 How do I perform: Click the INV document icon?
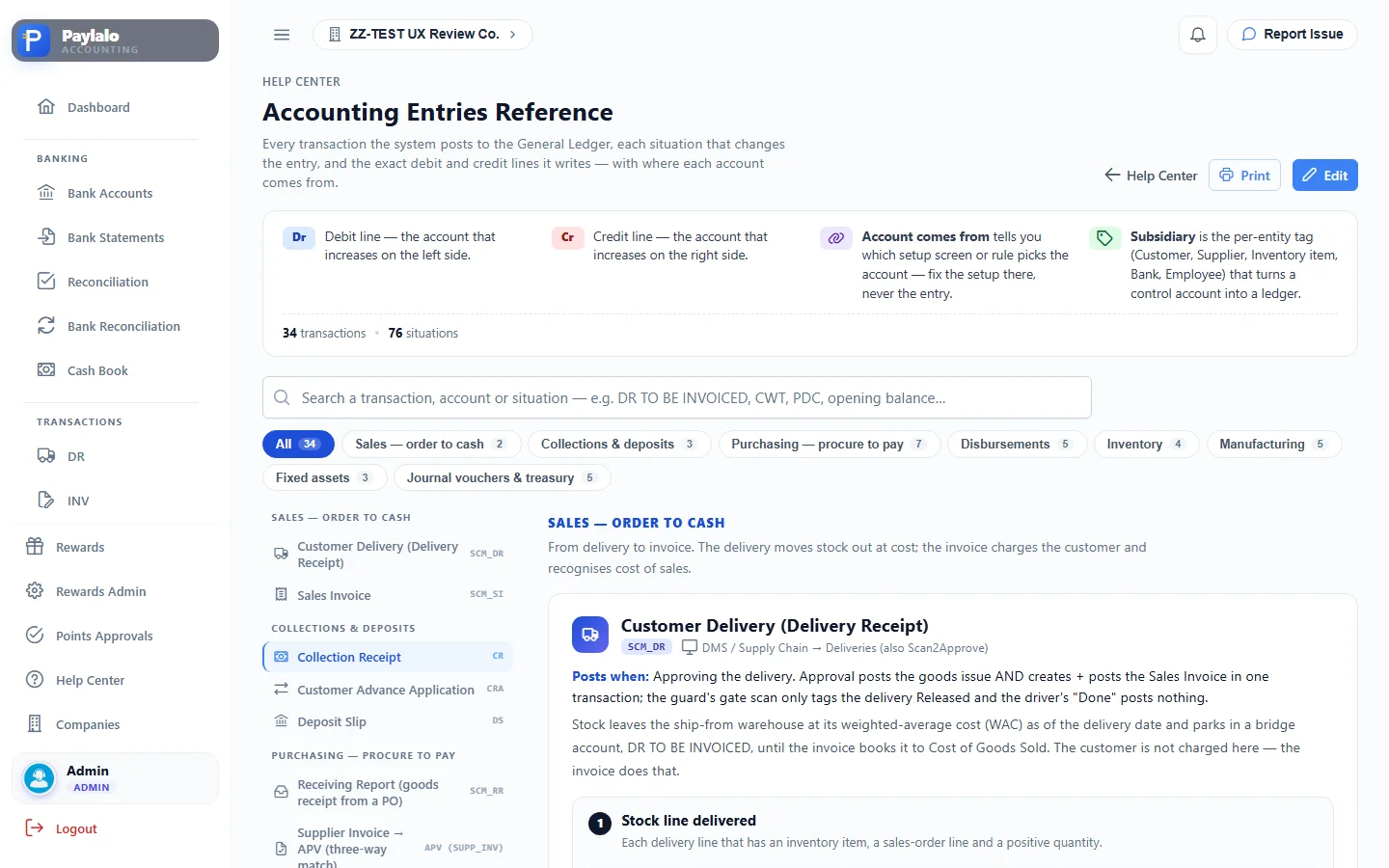pyautogui.click(x=46, y=501)
